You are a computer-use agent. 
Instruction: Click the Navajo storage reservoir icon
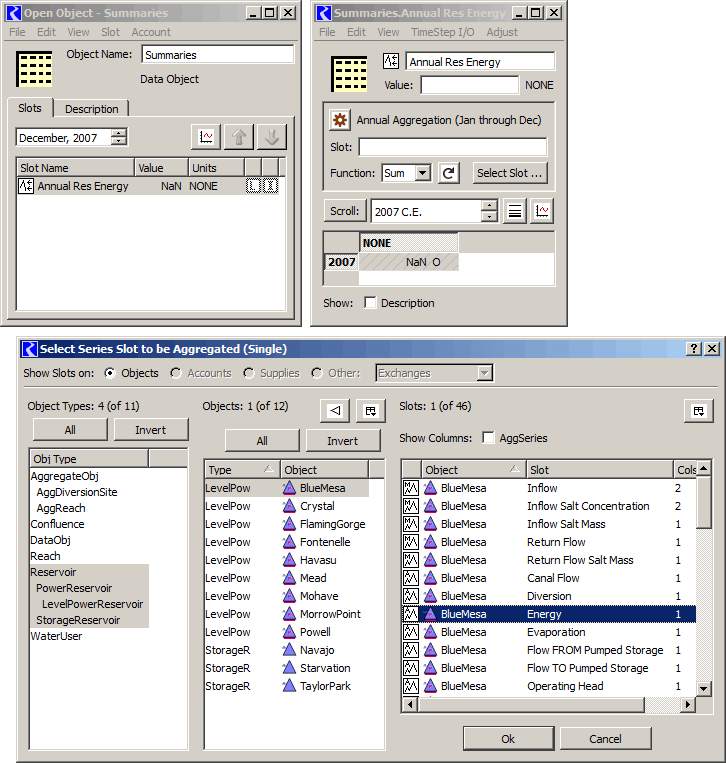289,650
